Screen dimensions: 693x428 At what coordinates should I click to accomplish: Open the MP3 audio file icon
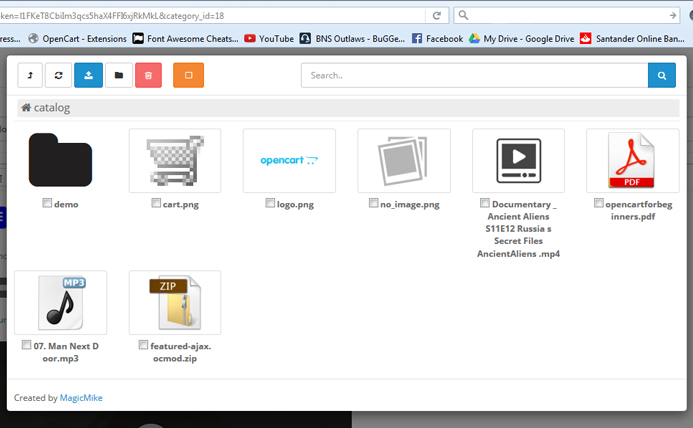click(61, 302)
